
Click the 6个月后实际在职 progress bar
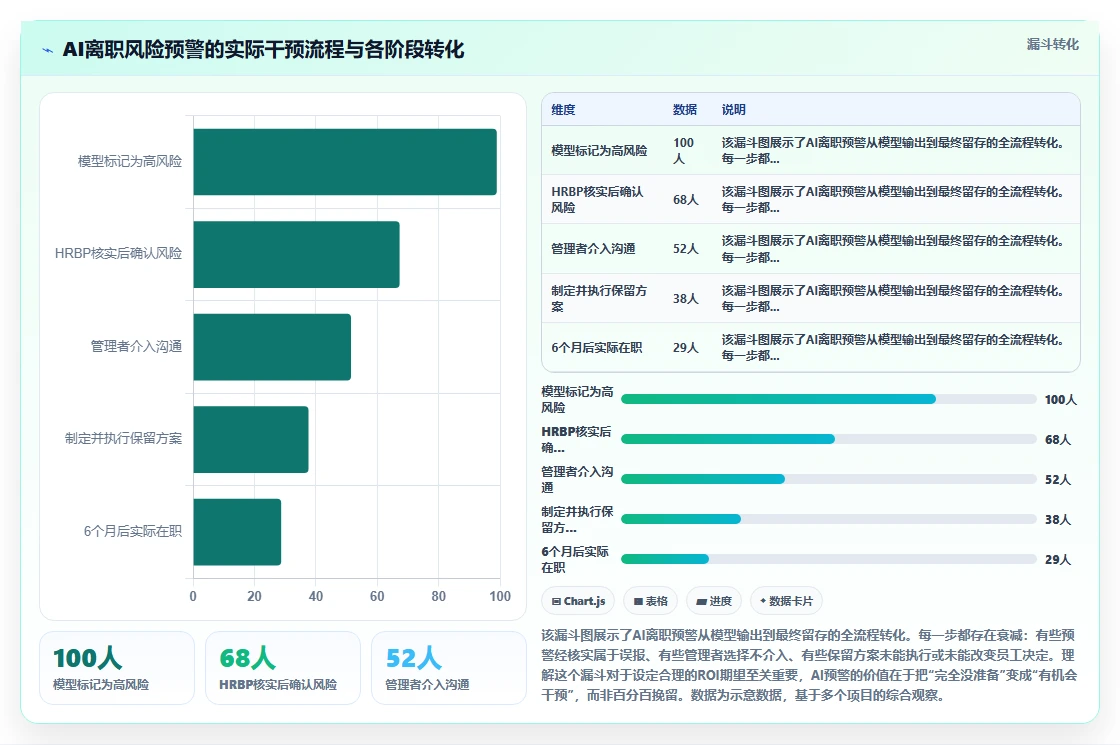pos(829,559)
